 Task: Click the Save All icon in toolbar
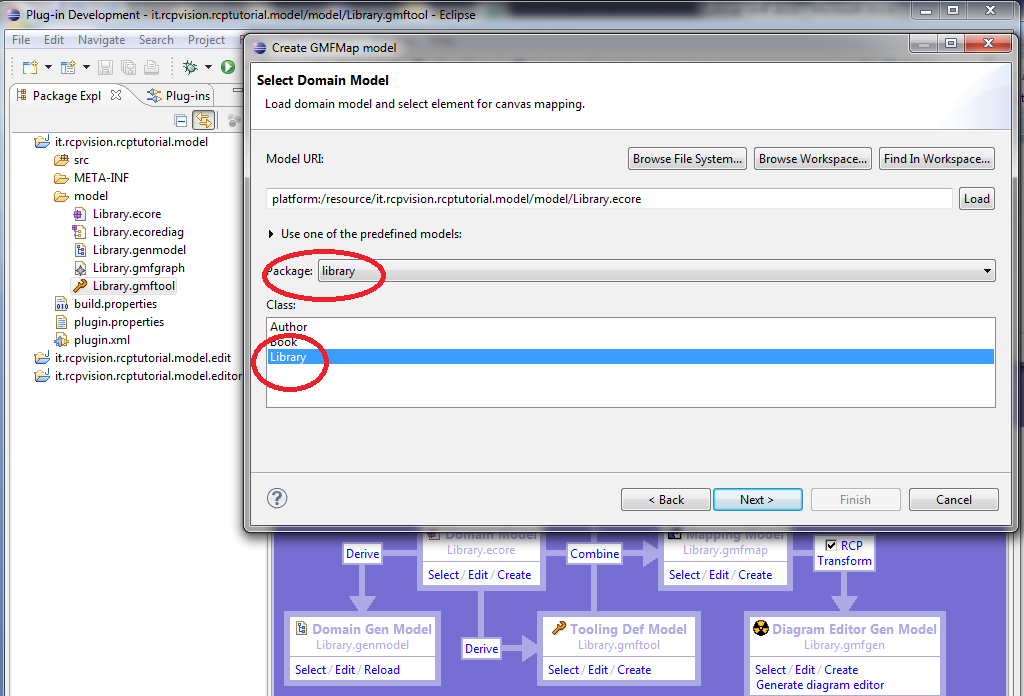click(129, 67)
